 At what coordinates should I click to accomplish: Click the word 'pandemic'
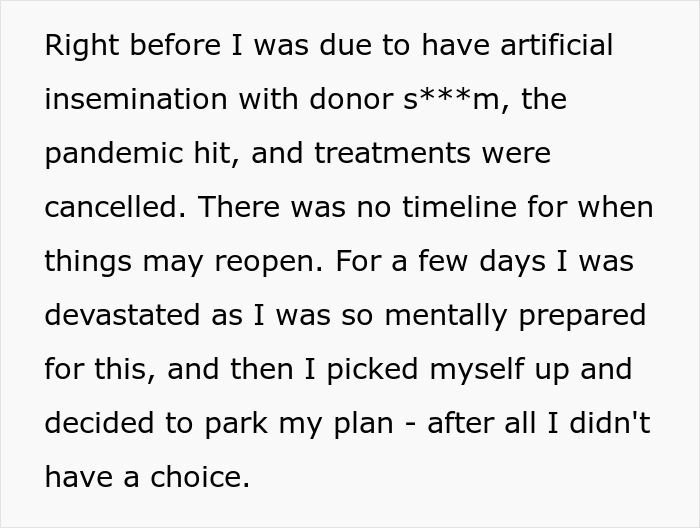click(x=113, y=153)
